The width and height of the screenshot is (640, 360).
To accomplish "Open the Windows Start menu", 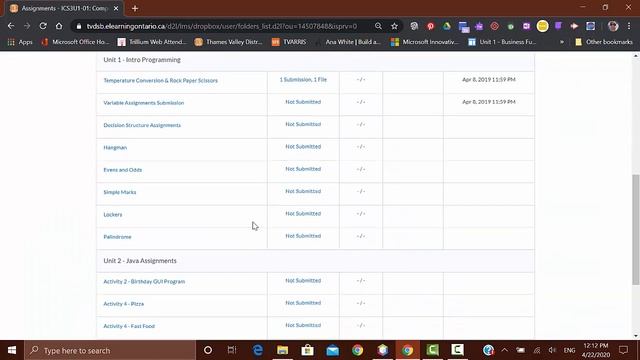I will pyautogui.click(x=12, y=350).
